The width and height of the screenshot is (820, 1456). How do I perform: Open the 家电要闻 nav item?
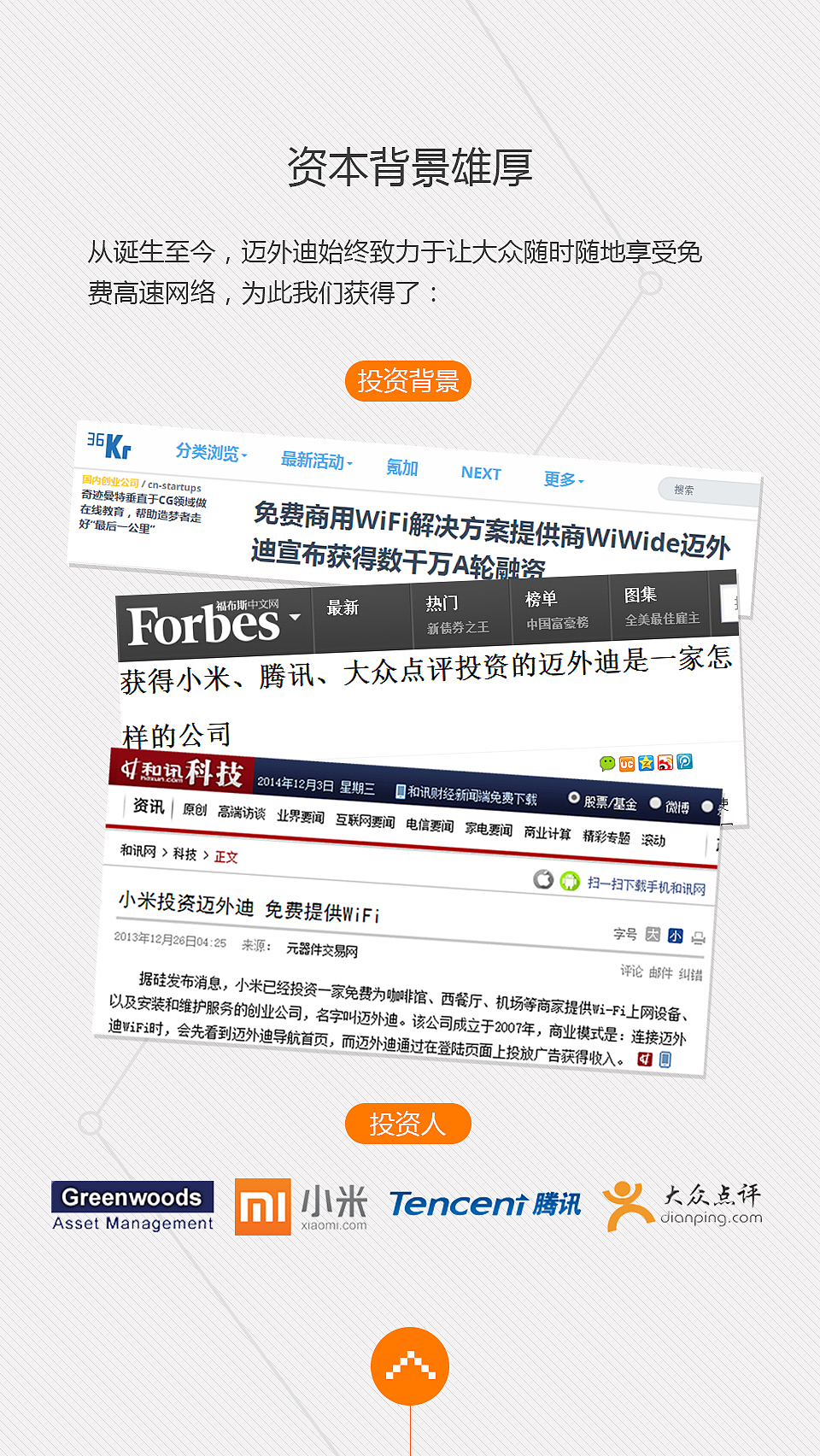click(x=489, y=829)
